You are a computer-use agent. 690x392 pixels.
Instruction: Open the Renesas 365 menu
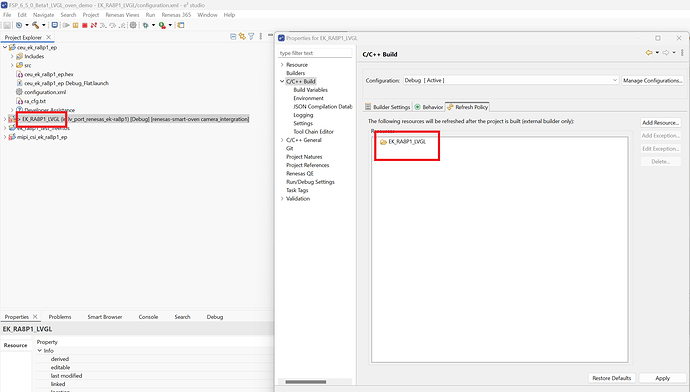click(x=176, y=15)
